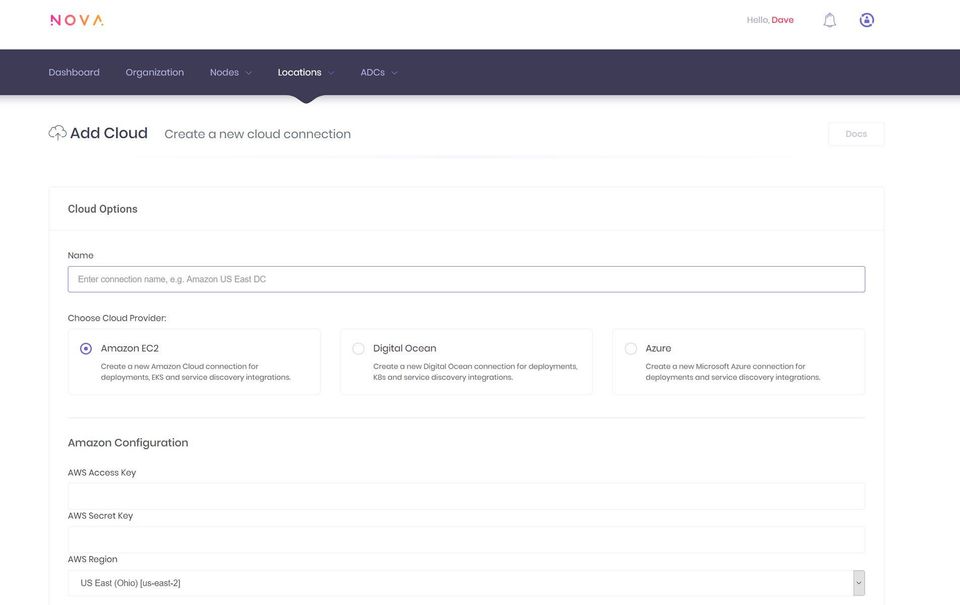The height and width of the screenshot is (605, 960).
Task: Click the 'AWS Region' label
Action: [x=92, y=559]
